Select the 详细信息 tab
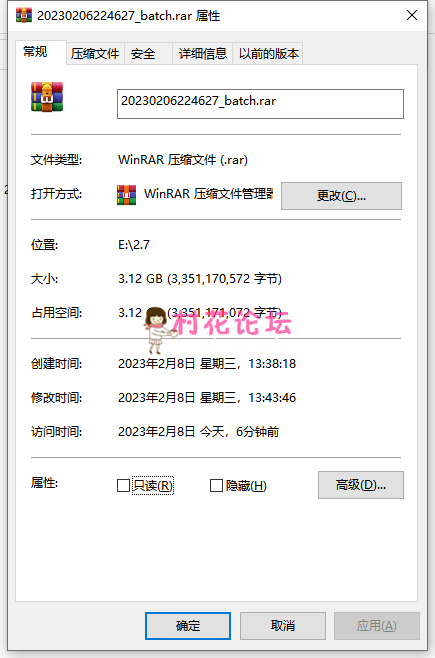Screen dimensions: 435x658 [x=203, y=54]
